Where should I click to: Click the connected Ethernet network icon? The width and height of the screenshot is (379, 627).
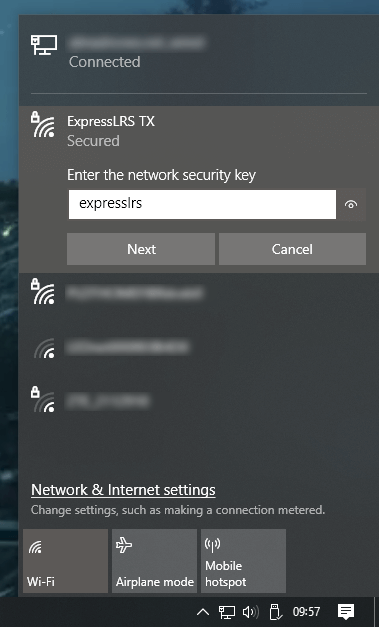click(x=44, y=45)
